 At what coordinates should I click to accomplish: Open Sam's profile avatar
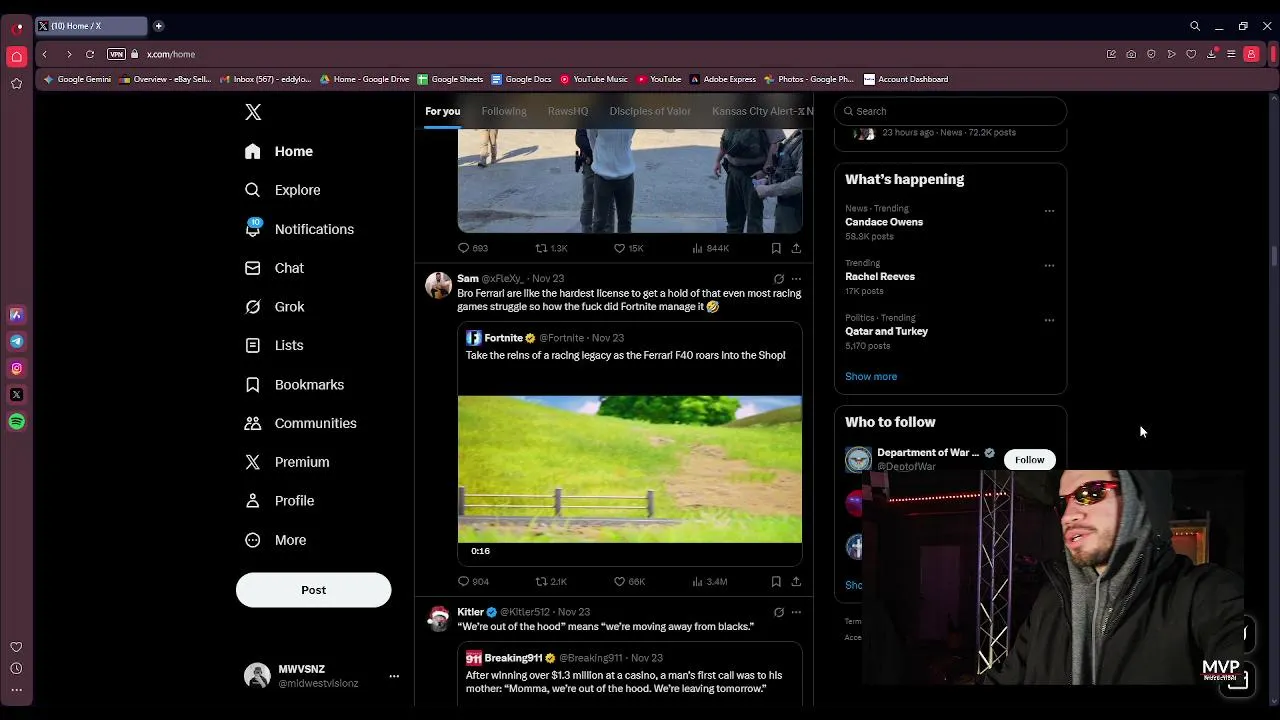(x=438, y=285)
